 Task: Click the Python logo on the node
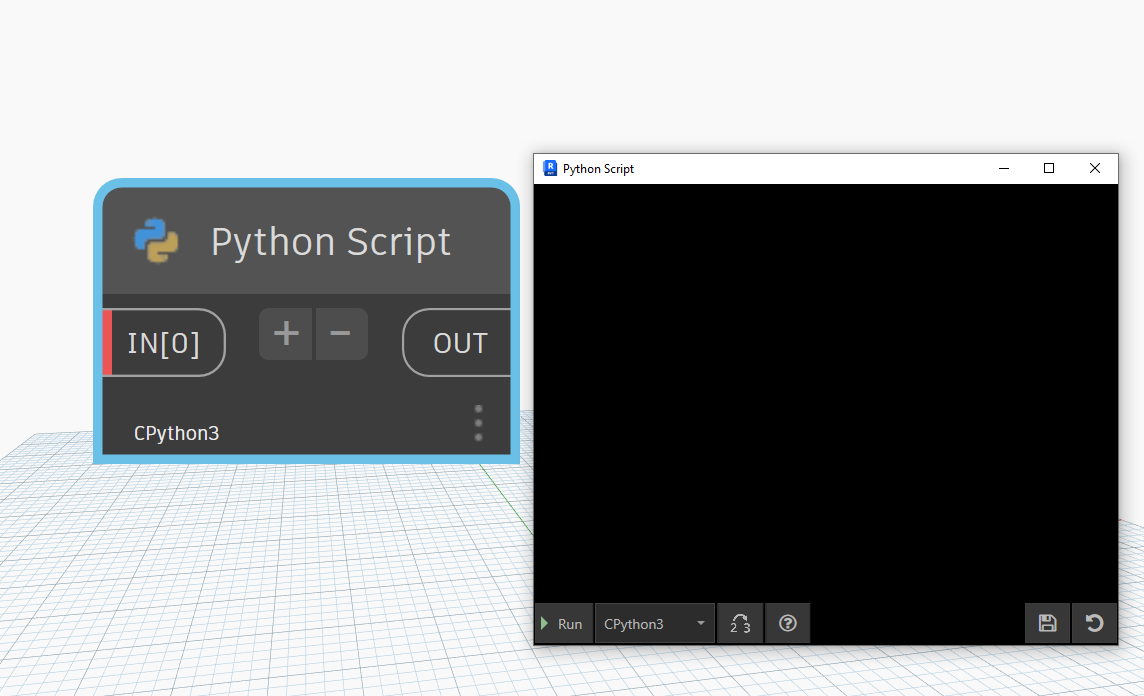(156, 241)
